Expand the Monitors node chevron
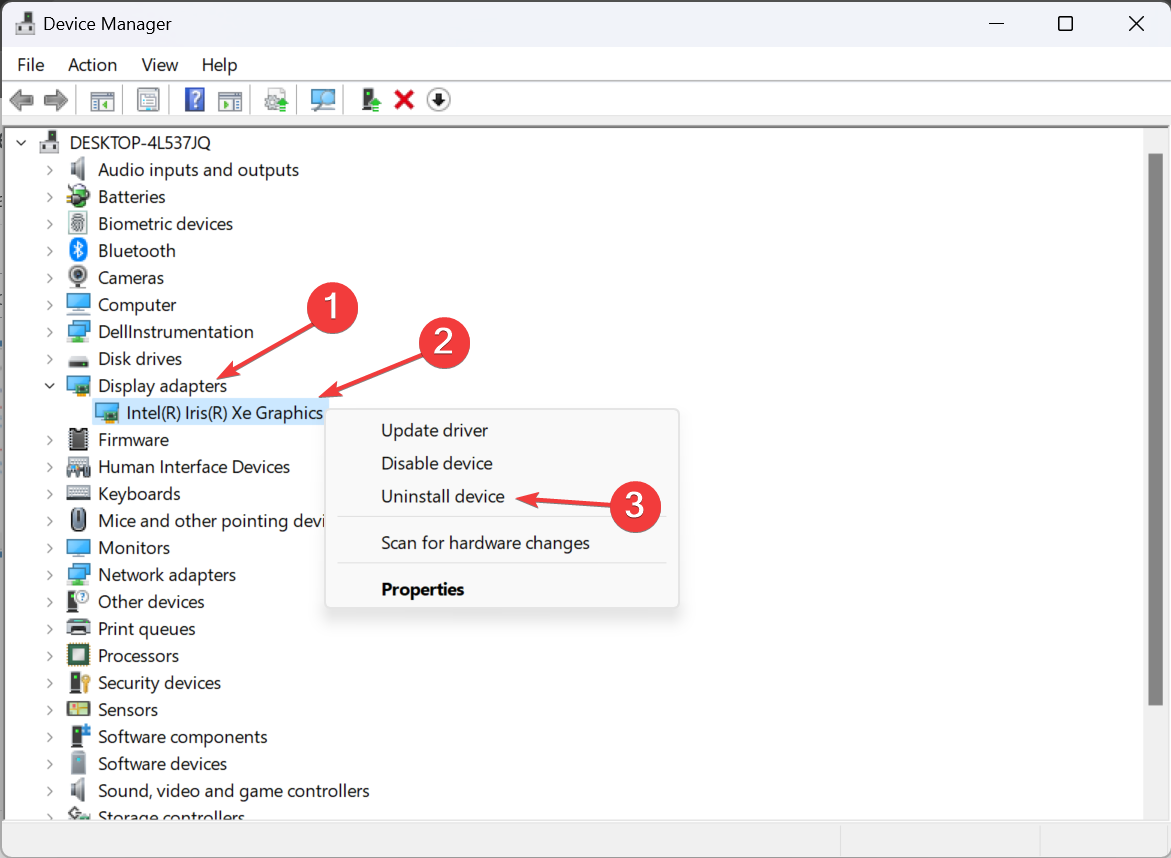This screenshot has width=1171, height=858. click(x=49, y=548)
